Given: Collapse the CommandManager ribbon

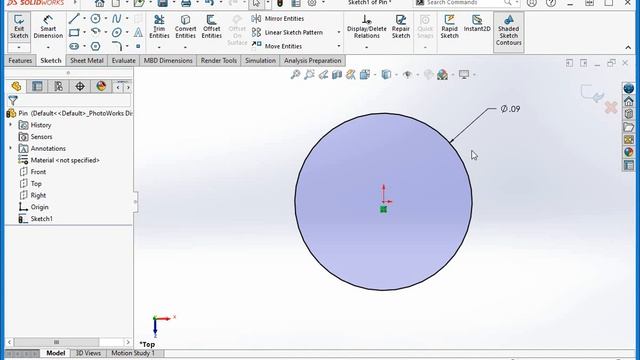Looking at the screenshot, I should point(628,48).
